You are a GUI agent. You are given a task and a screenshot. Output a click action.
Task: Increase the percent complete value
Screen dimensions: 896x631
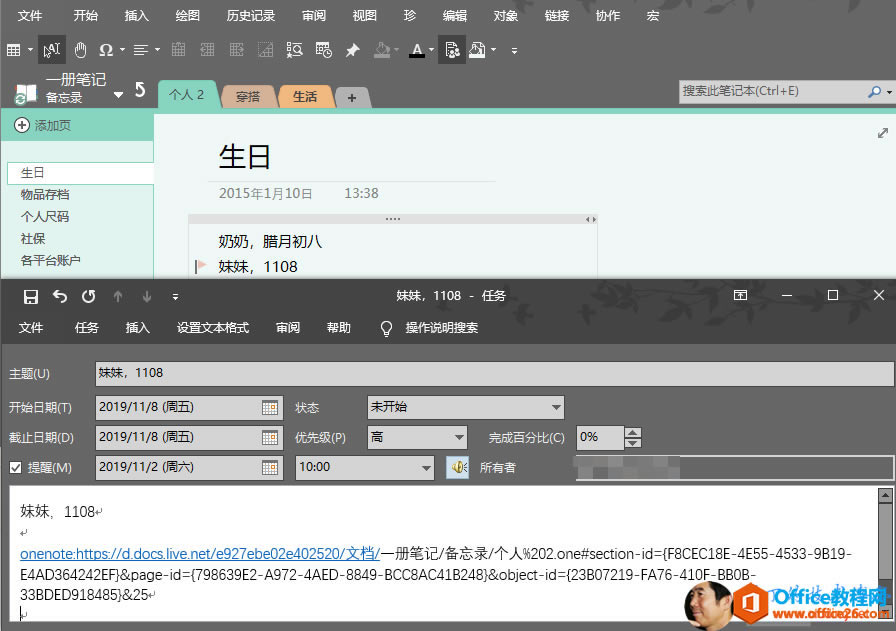[x=632, y=432]
